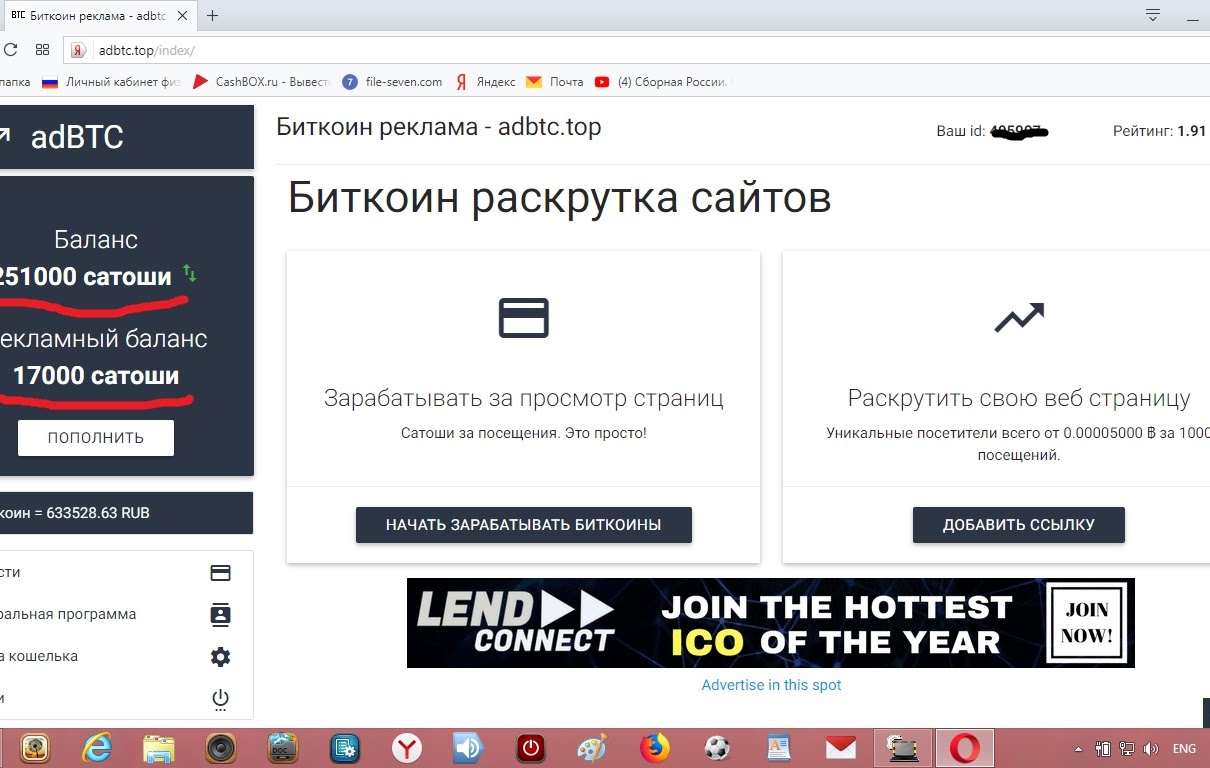1210x768 pixels.
Task: Click the adBTC logo in sidebar
Action: coord(76,137)
